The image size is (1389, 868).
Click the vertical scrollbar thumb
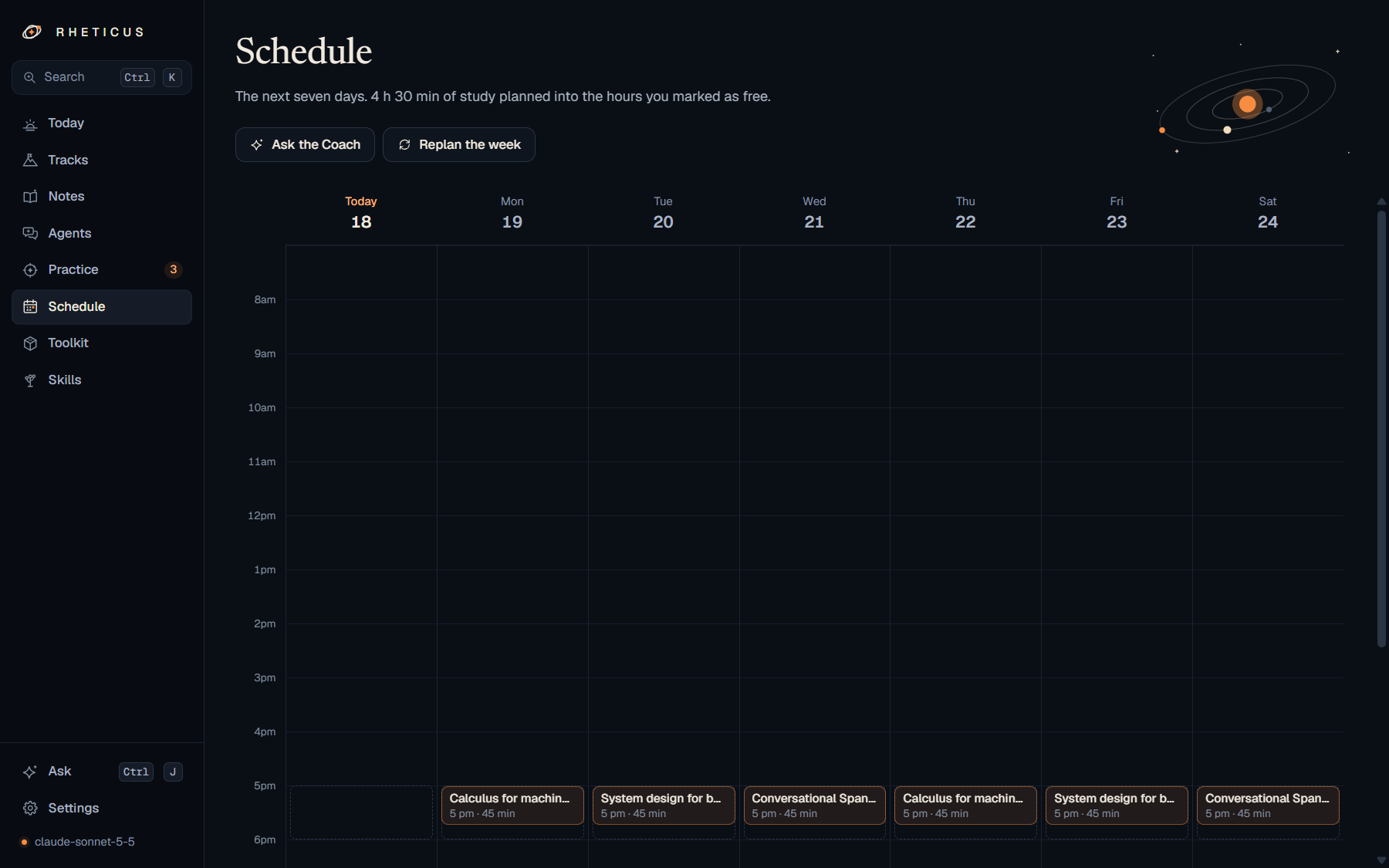click(1381, 428)
